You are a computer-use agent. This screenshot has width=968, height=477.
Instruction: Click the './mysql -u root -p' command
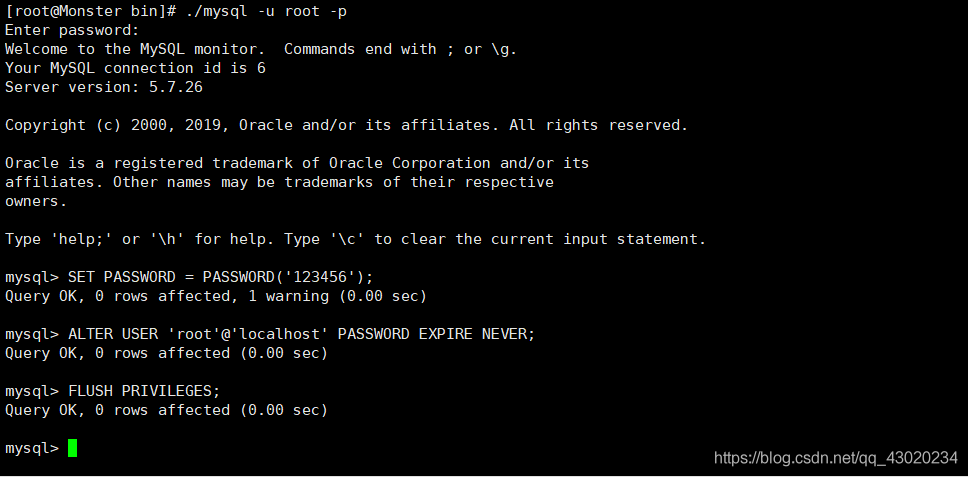[266, 12]
